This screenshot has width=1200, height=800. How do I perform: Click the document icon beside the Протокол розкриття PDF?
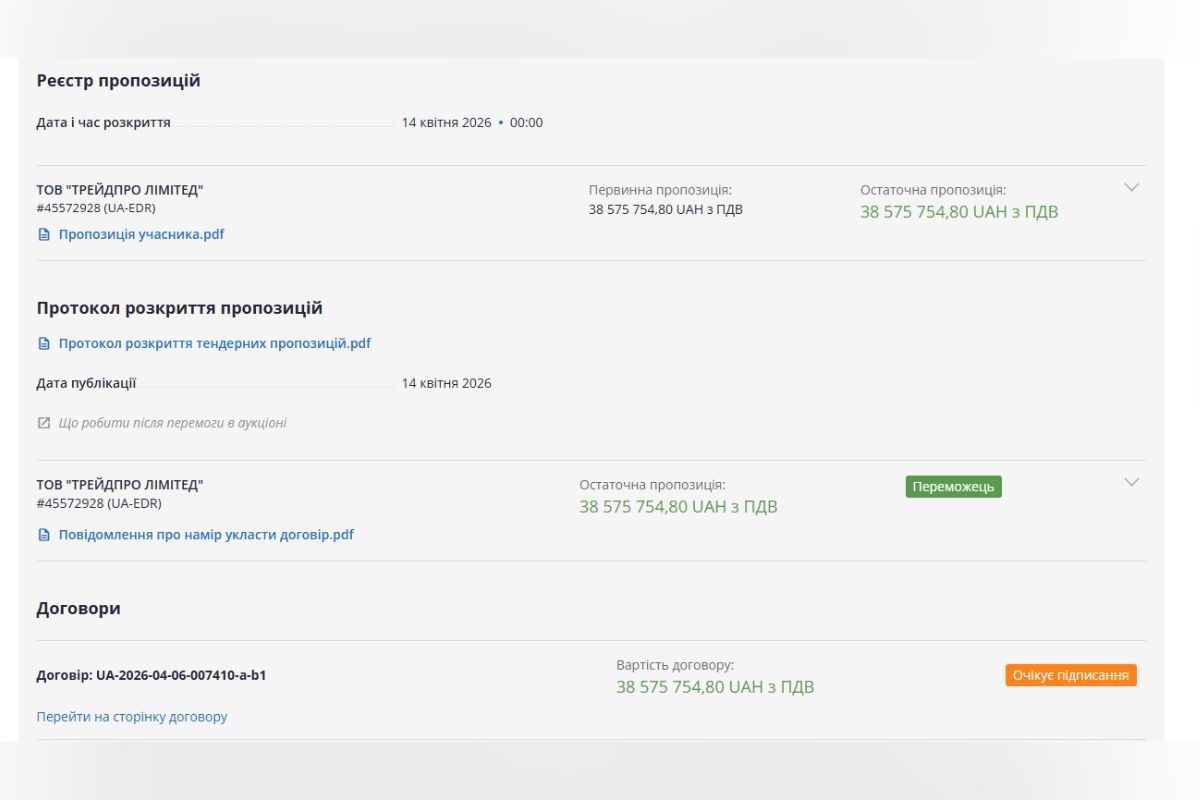[x=43, y=344]
